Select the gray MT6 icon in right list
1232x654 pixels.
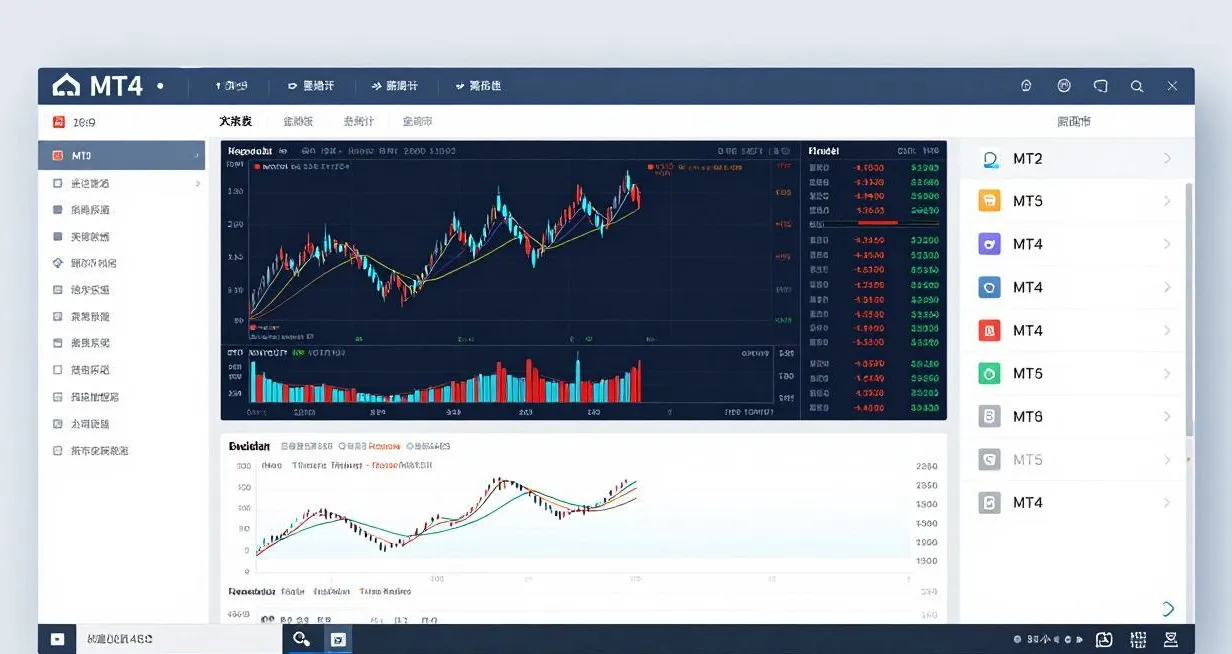(x=989, y=416)
